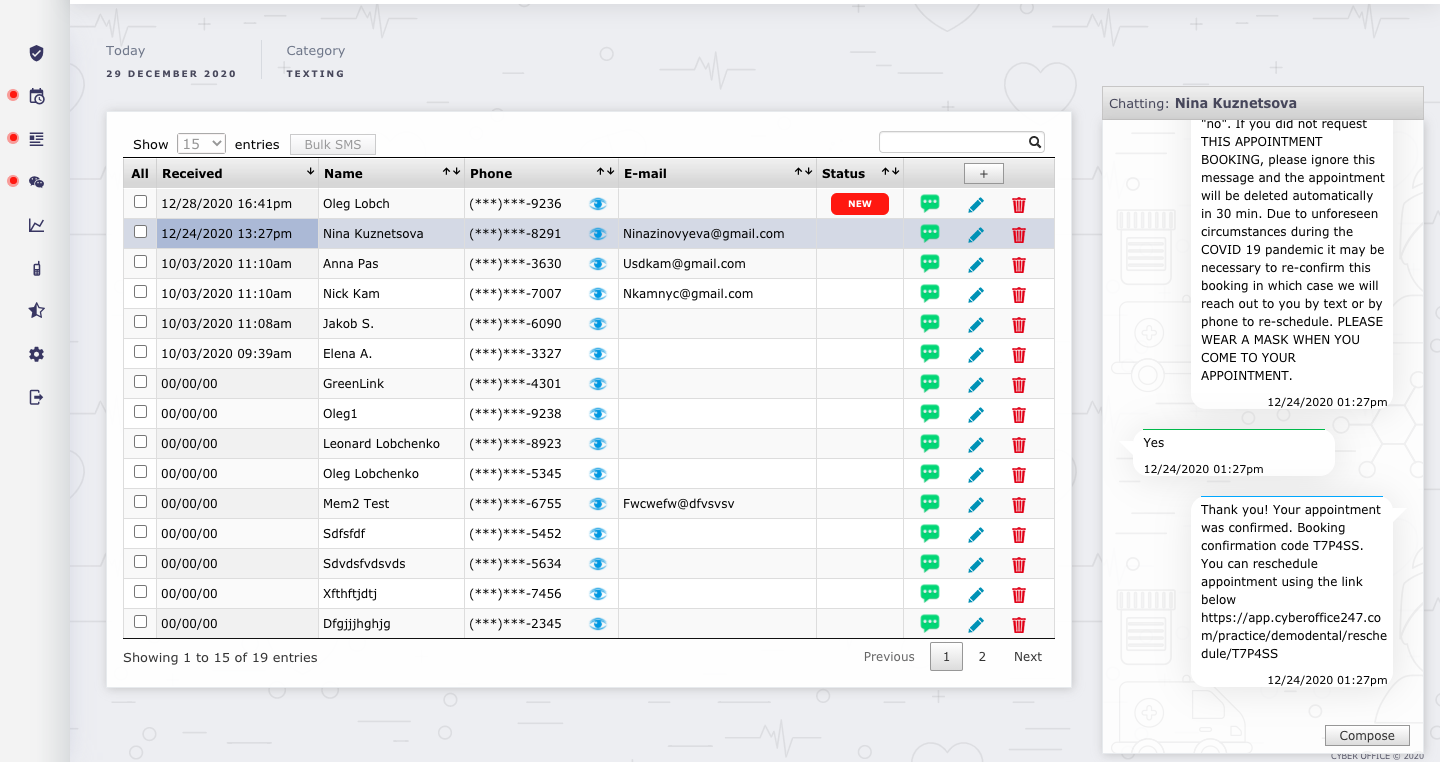Open chat for Leonard Lobchenko
This screenshot has height=762, width=1440.
pyautogui.click(x=930, y=443)
